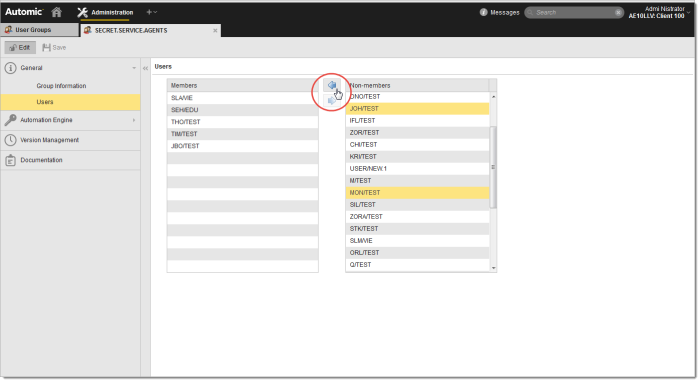Select non-member USER/NEW.1
This screenshot has width=700, height=382.
(x=417, y=169)
